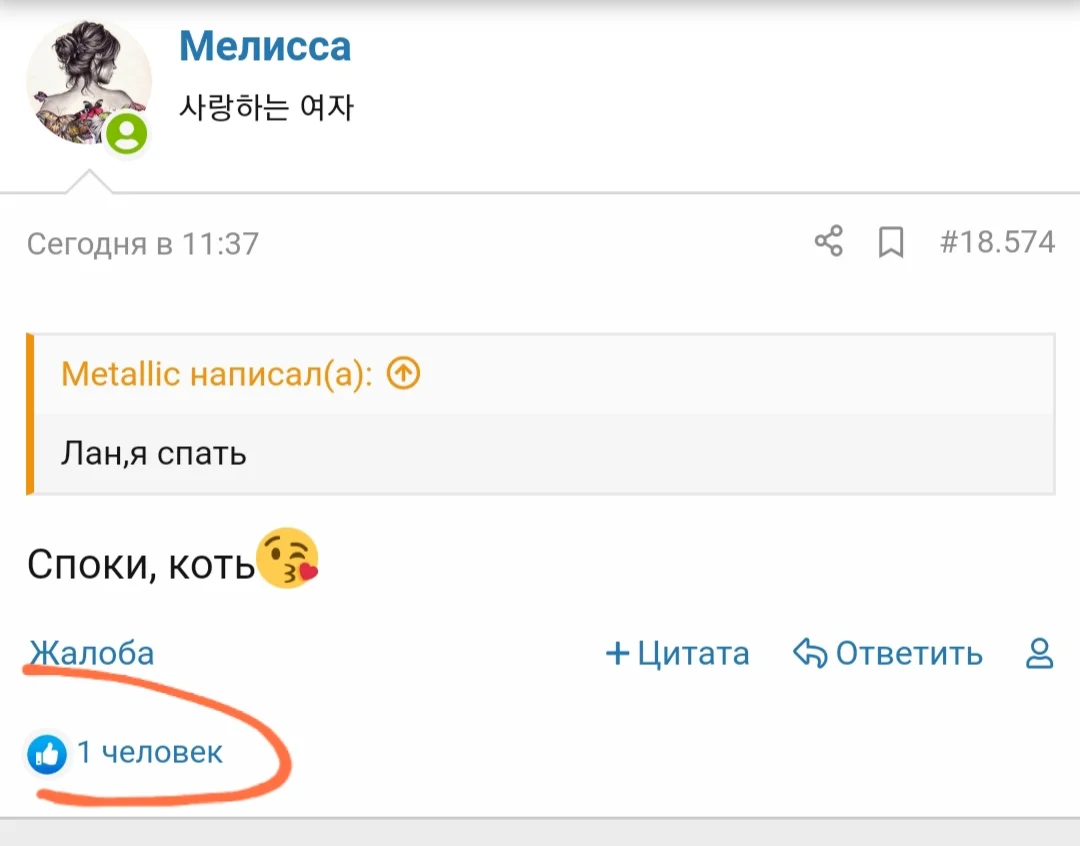
Task: Click the post text "Споки, коть"
Action: [140, 565]
